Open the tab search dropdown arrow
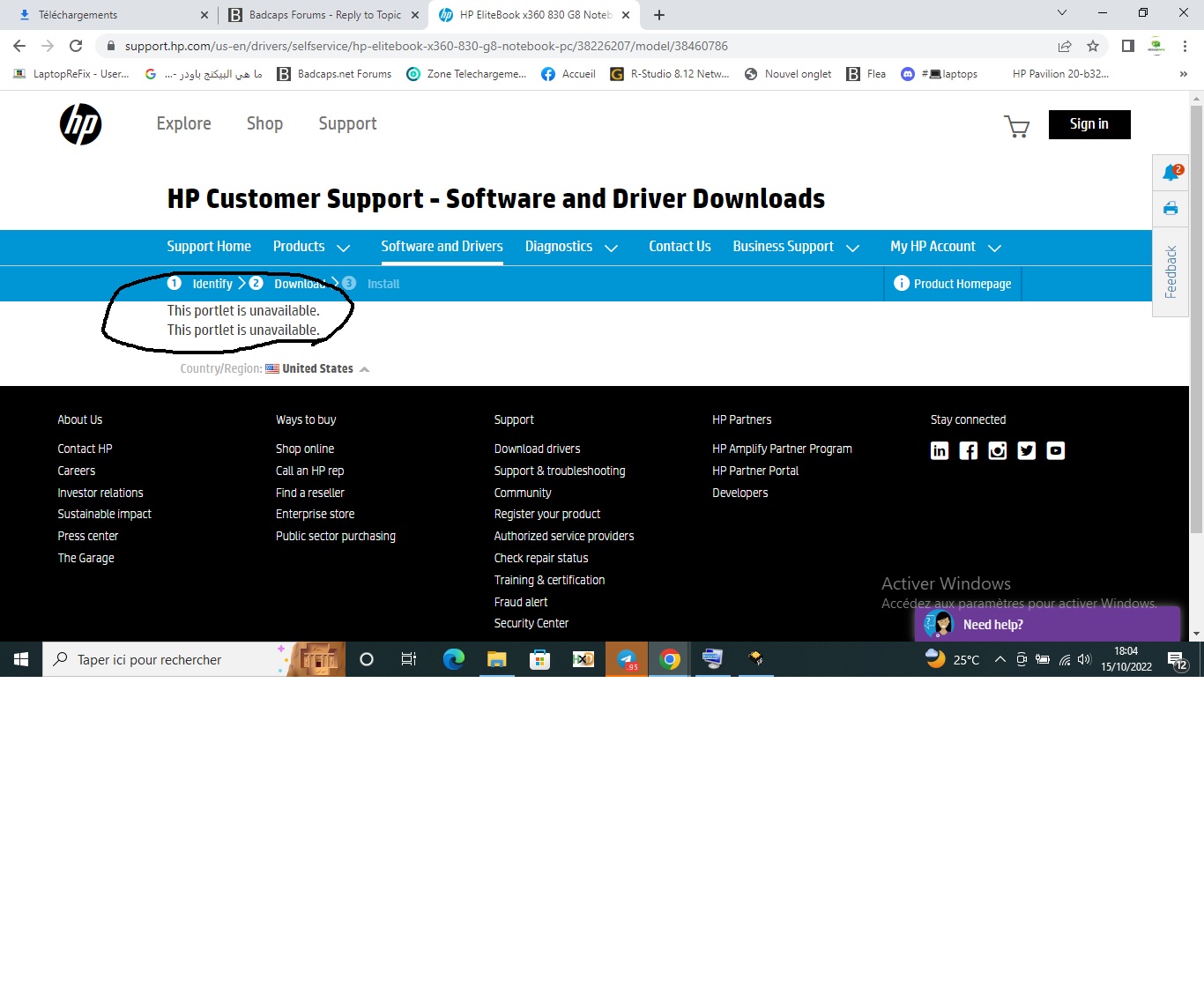The image size is (1204, 1002). 1062,13
